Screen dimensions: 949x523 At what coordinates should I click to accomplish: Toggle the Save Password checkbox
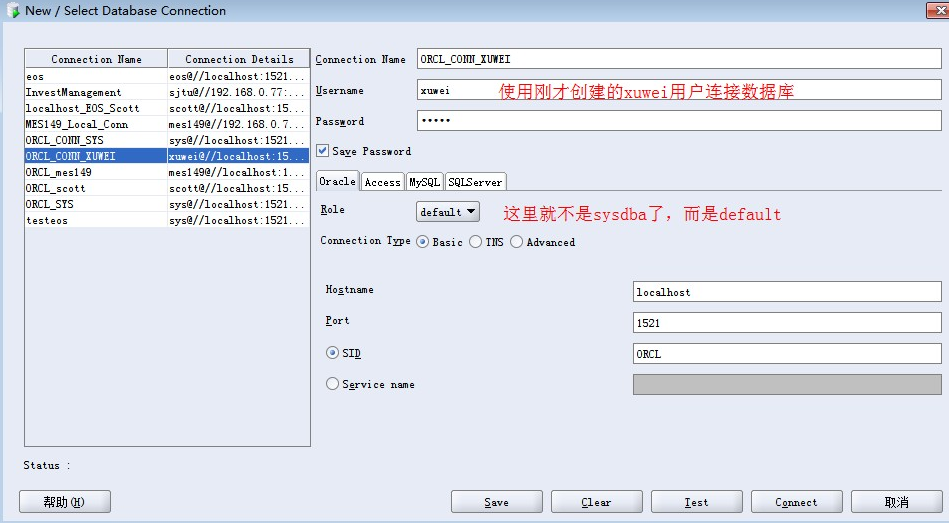(x=323, y=151)
